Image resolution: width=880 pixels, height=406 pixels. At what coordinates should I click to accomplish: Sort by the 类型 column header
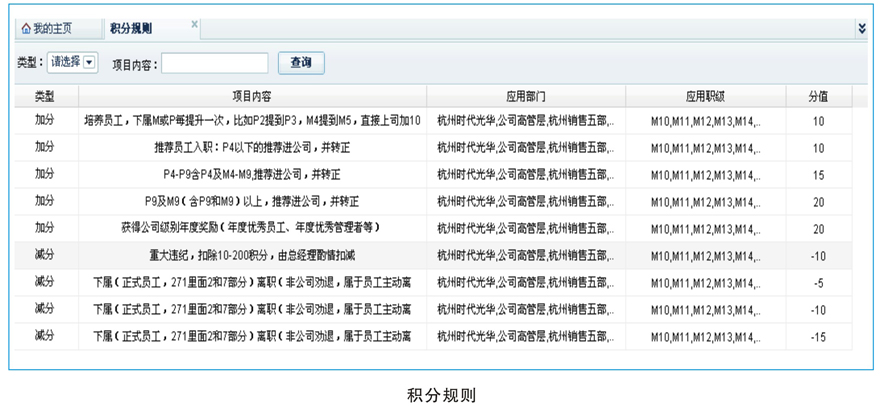point(44,96)
